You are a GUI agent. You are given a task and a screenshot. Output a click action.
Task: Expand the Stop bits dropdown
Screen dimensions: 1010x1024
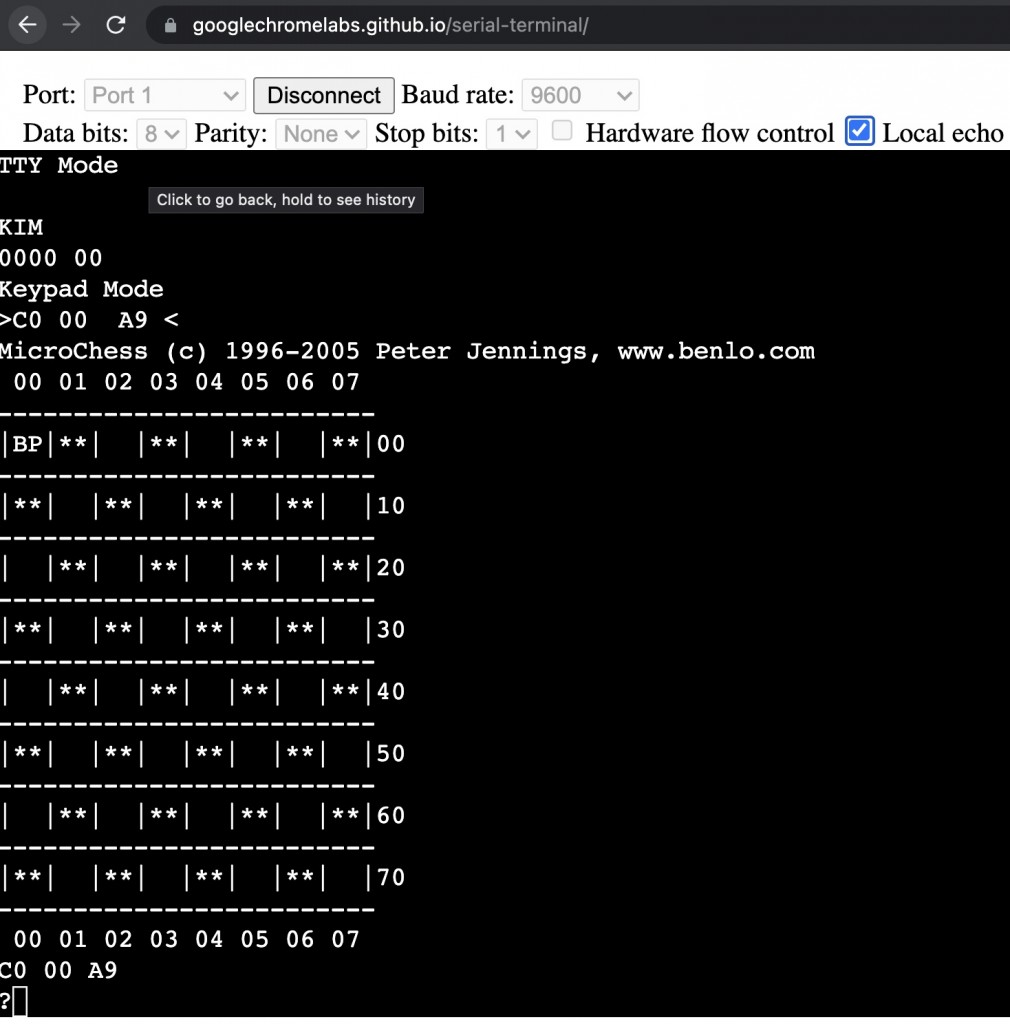[x=511, y=133]
